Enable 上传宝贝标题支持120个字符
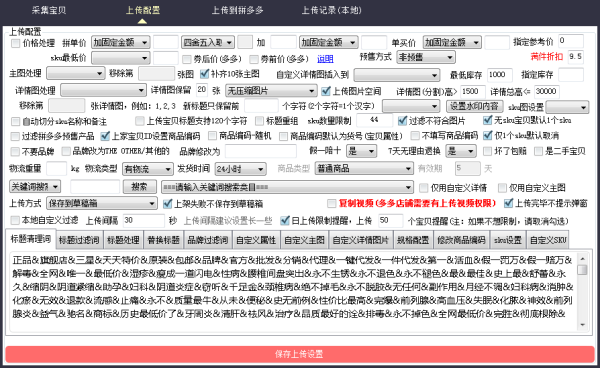600x368 pixels. [x=140, y=121]
